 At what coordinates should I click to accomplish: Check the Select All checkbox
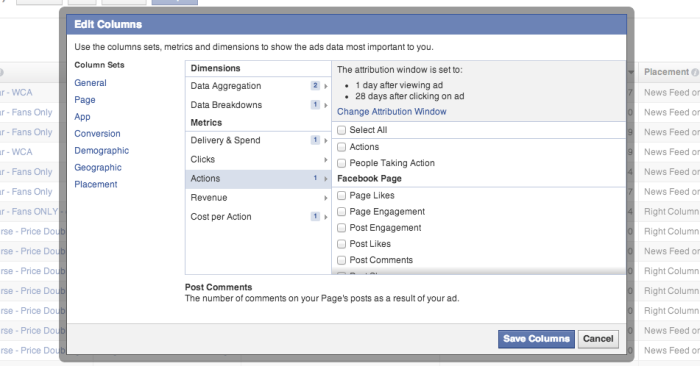(342, 130)
